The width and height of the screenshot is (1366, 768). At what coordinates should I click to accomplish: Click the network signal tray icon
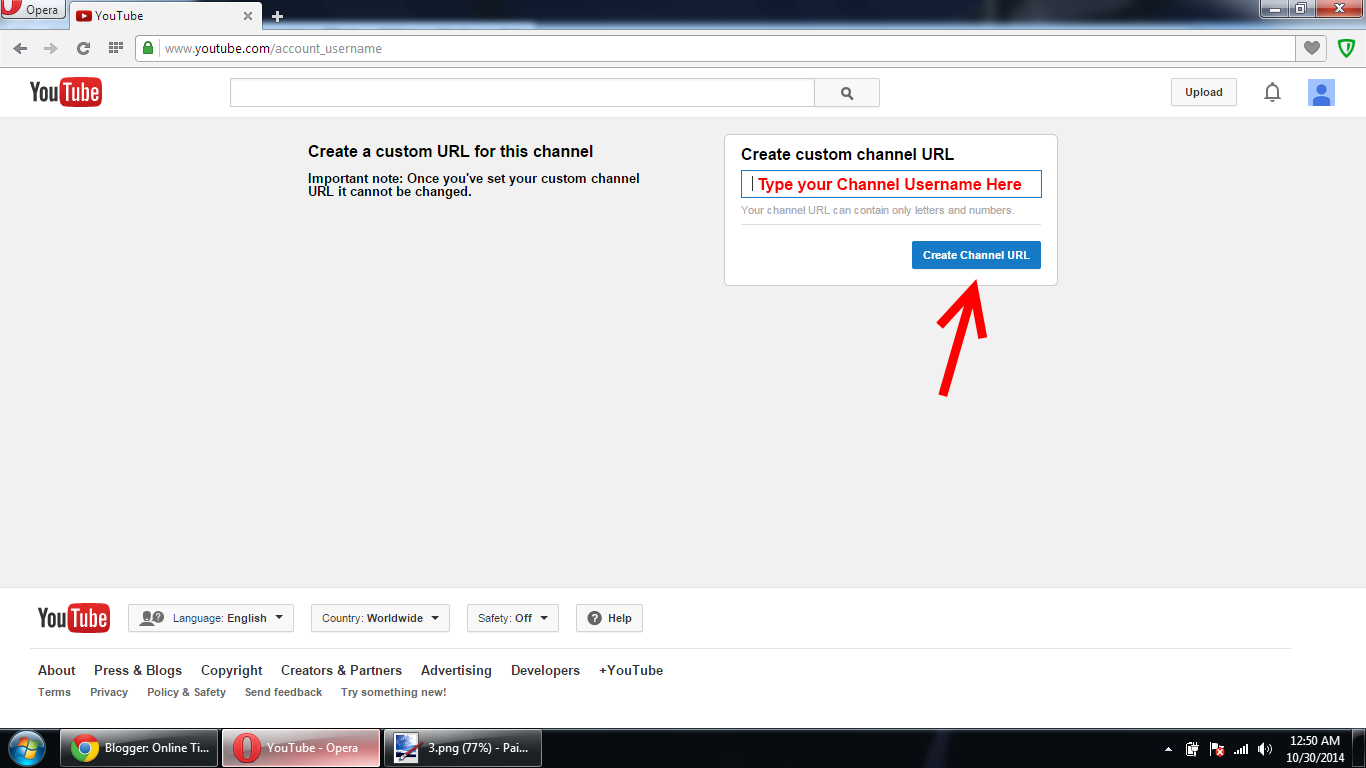[x=1241, y=749]
